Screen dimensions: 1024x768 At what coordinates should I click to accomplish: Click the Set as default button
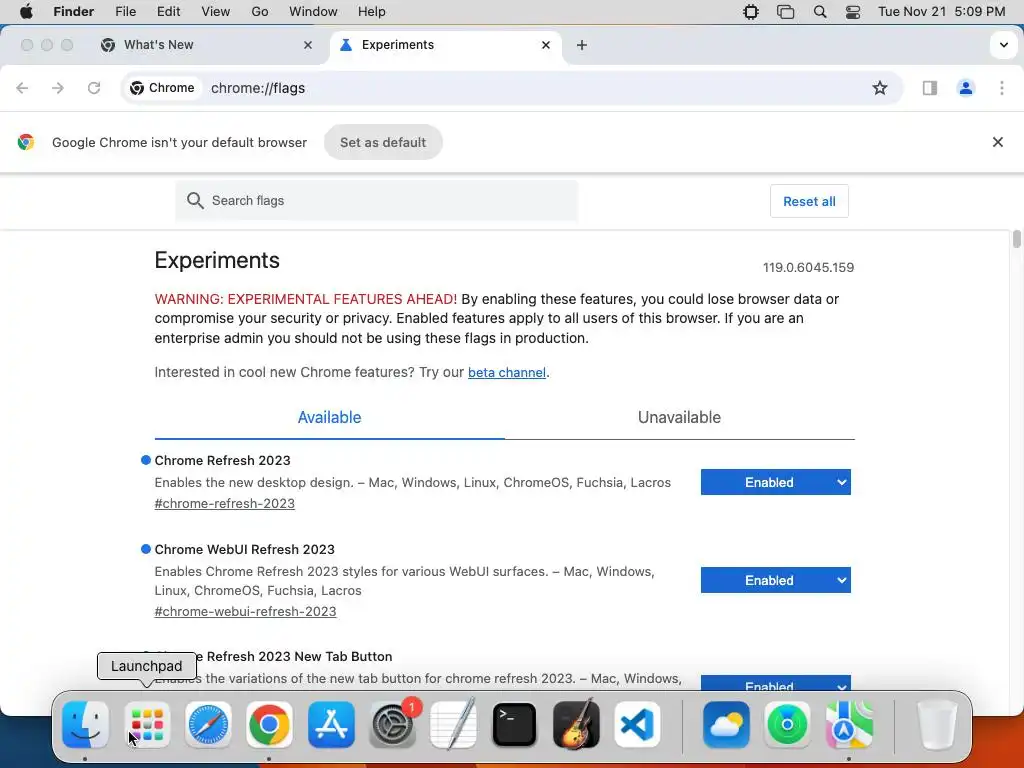383,142
